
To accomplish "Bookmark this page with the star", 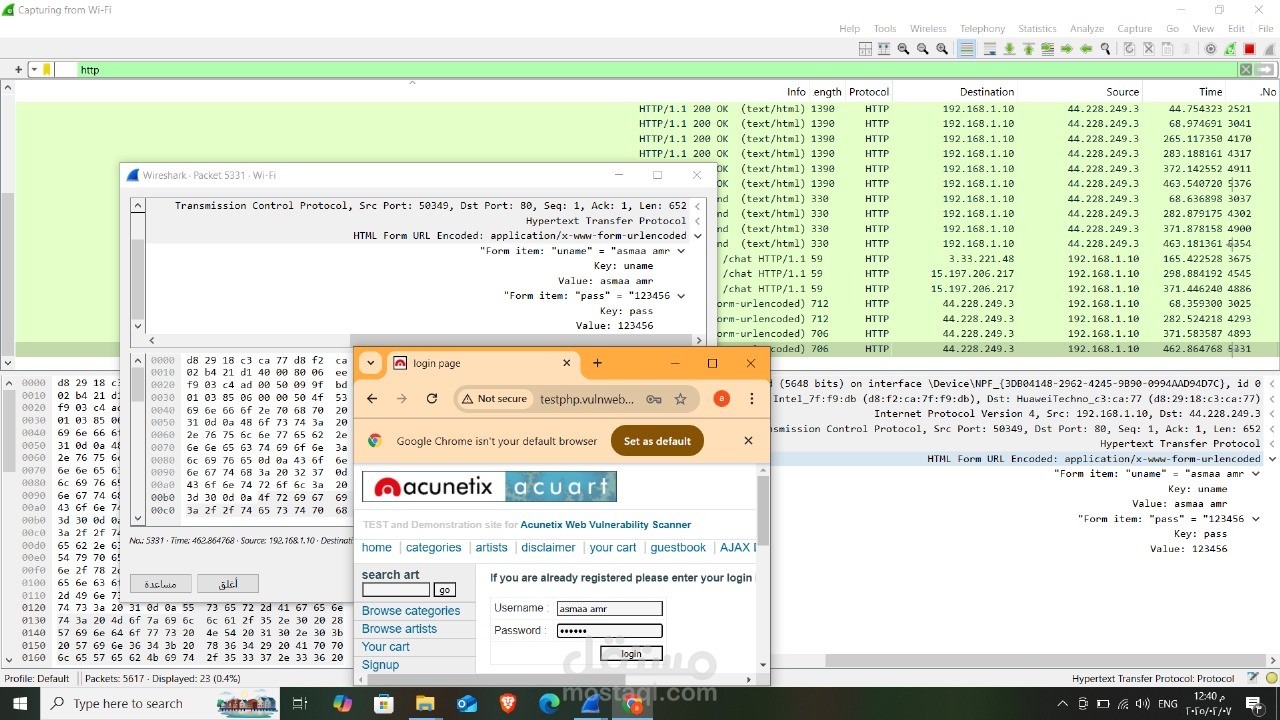I will point(681,399).
